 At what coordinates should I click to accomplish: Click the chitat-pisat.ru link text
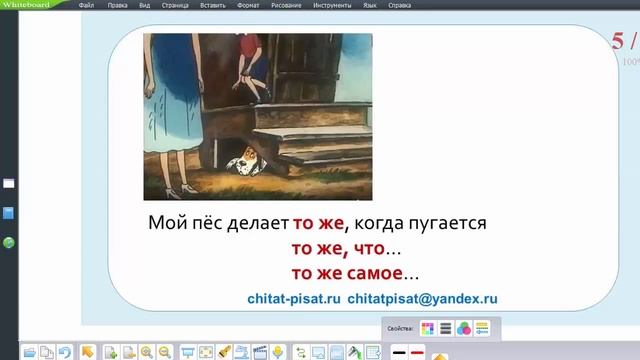coord(294,299)
